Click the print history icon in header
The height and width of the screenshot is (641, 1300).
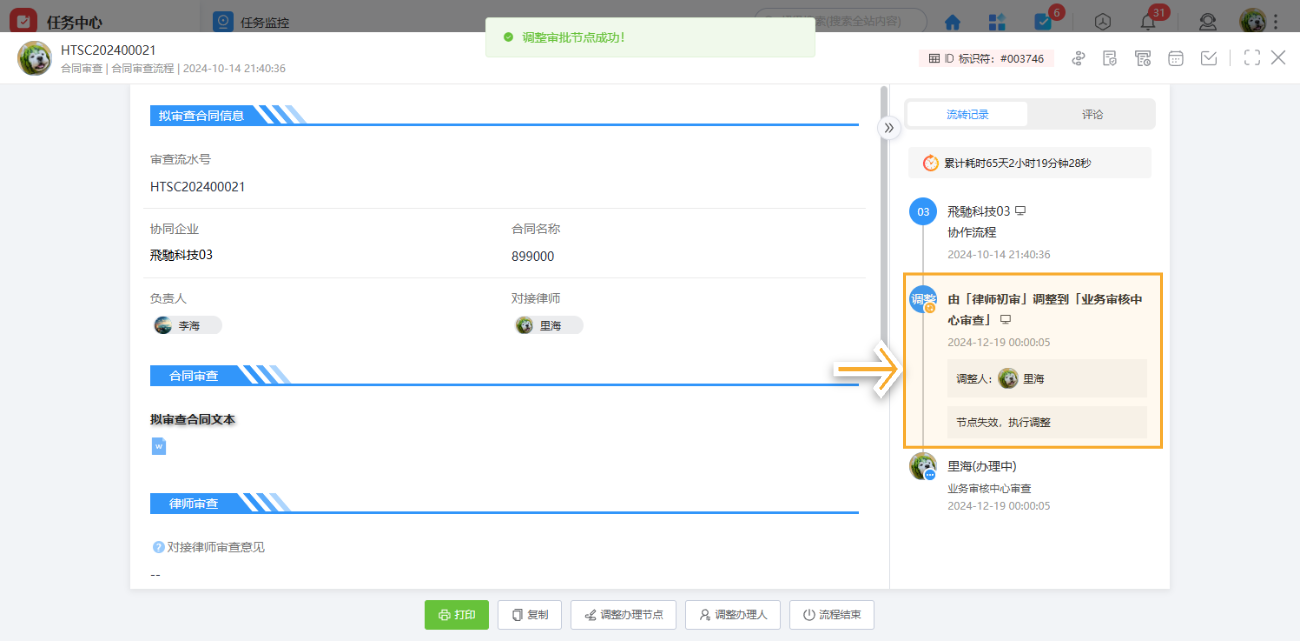point(1143,58)
